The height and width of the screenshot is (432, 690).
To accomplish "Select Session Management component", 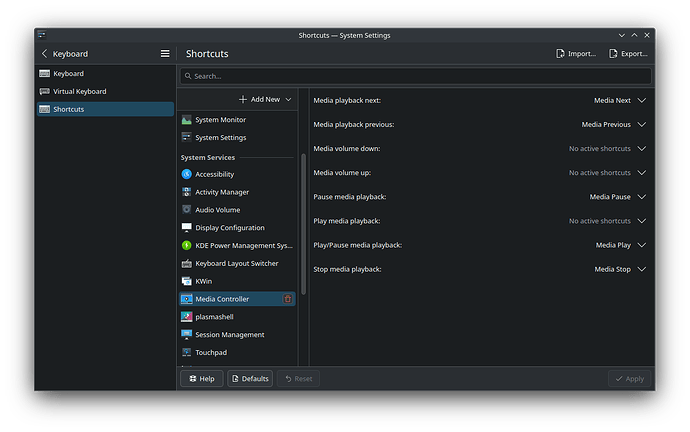I will pyautogui.click(x=237, y=334).
